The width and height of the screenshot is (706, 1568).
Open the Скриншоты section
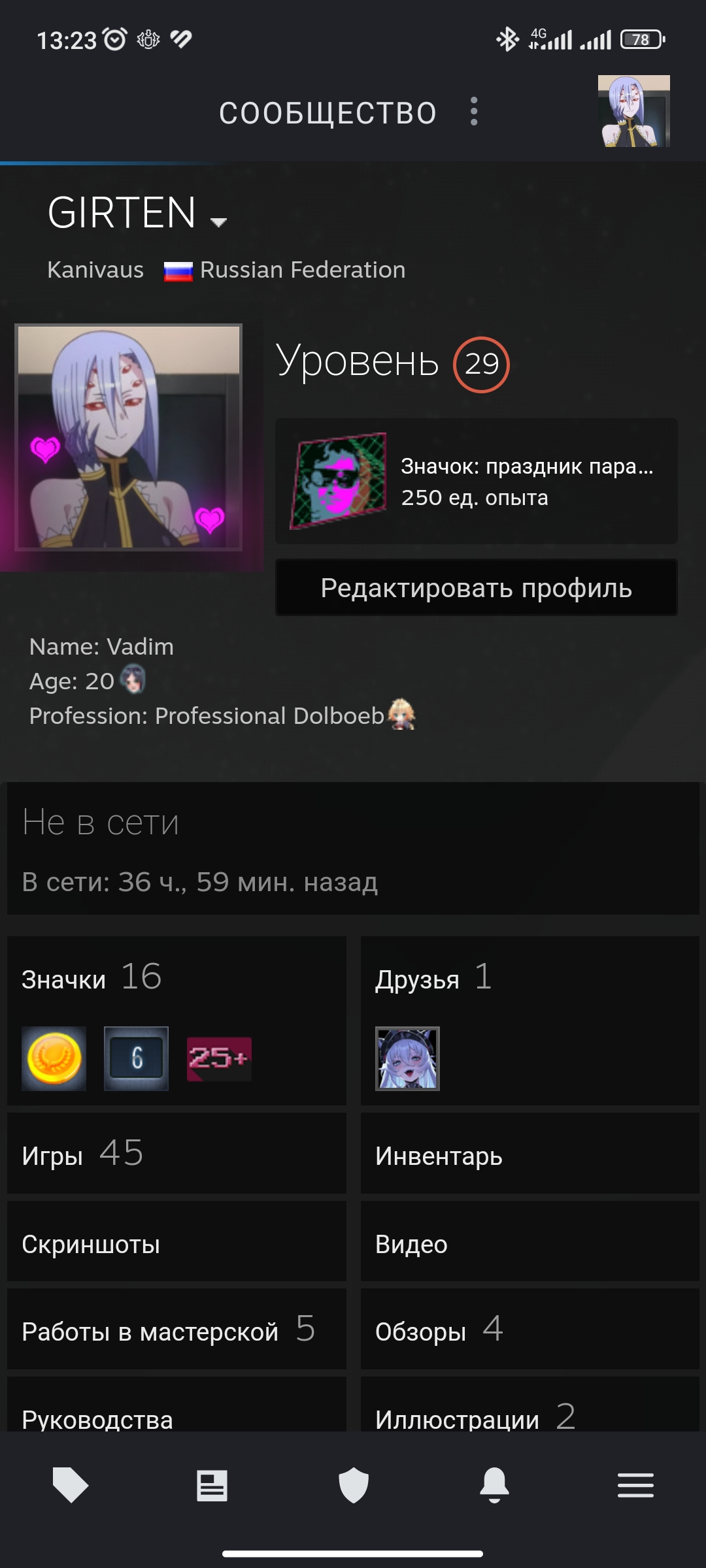click(x=176, y=1242)
